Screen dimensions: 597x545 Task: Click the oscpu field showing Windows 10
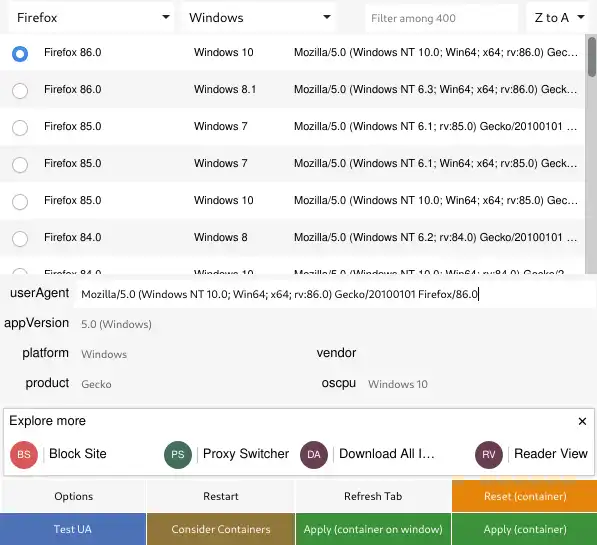pyautogui.click(x=478, y=384)
